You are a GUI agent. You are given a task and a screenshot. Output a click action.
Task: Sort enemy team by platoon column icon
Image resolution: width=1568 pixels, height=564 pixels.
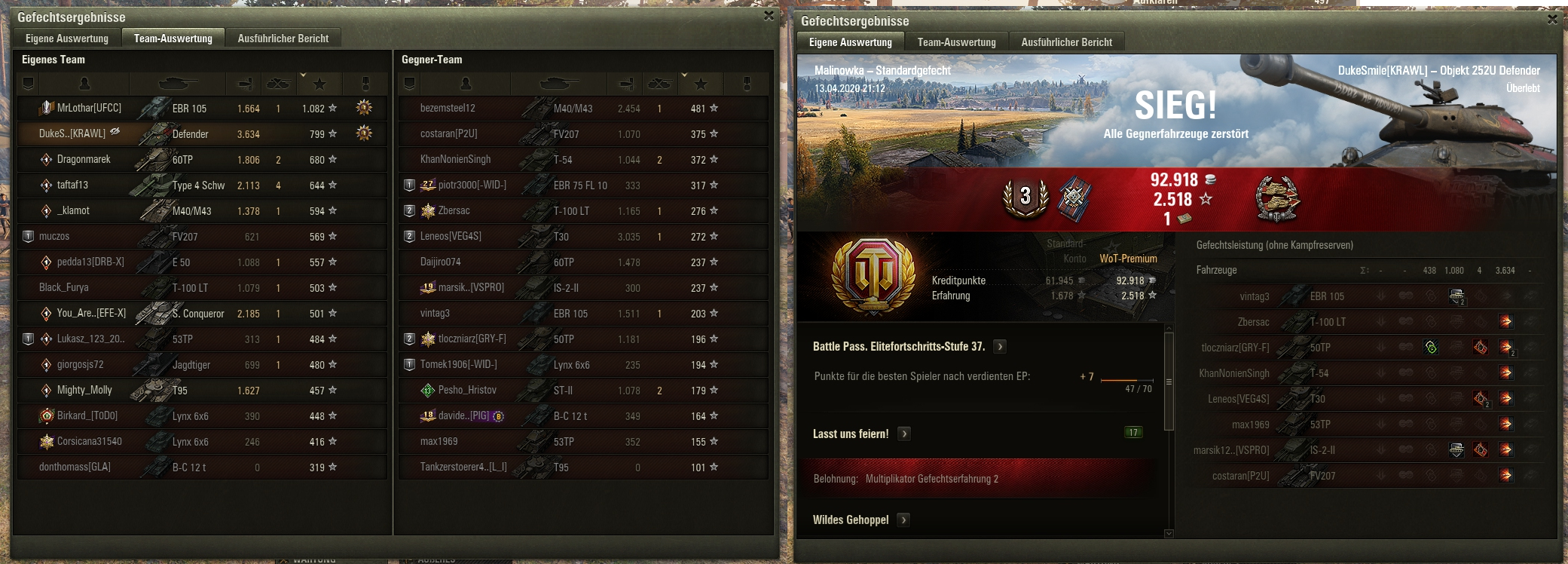tap(409, 84)
